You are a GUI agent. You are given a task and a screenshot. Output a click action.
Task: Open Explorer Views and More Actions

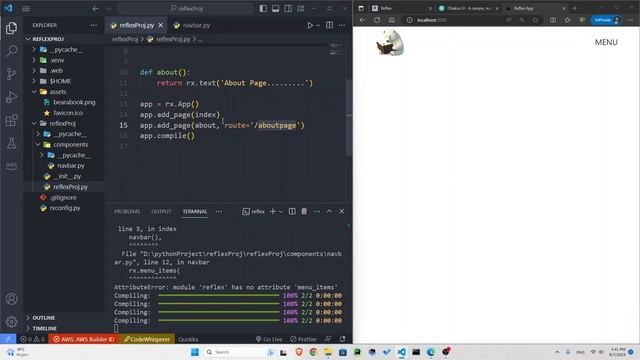coord(93,25)
